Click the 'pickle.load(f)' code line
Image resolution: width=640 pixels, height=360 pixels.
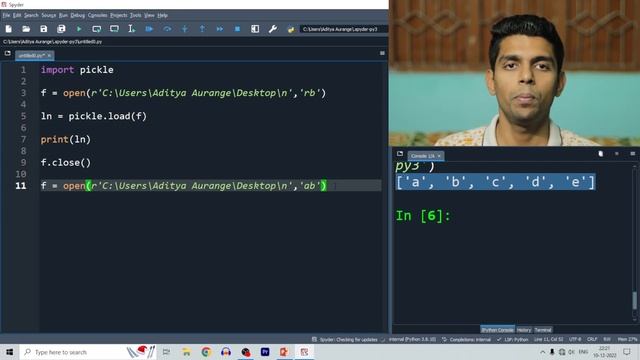pyautogui.click(x=93, y=116)
